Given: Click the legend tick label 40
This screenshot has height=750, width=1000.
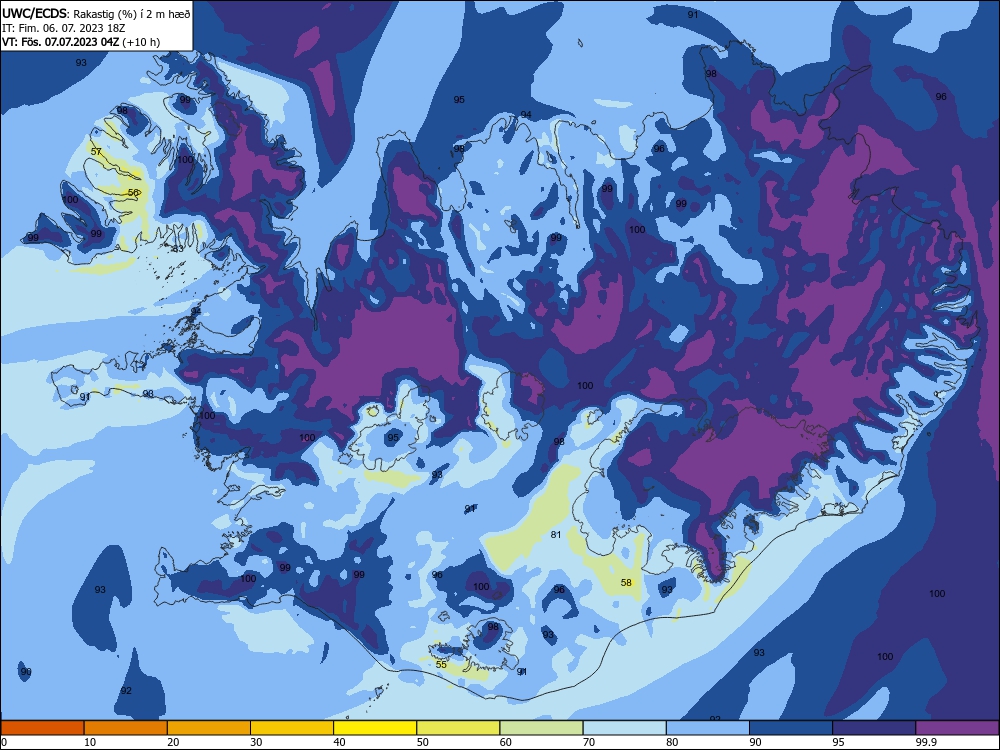Looking at the screenshot, I should coord(340,742).
